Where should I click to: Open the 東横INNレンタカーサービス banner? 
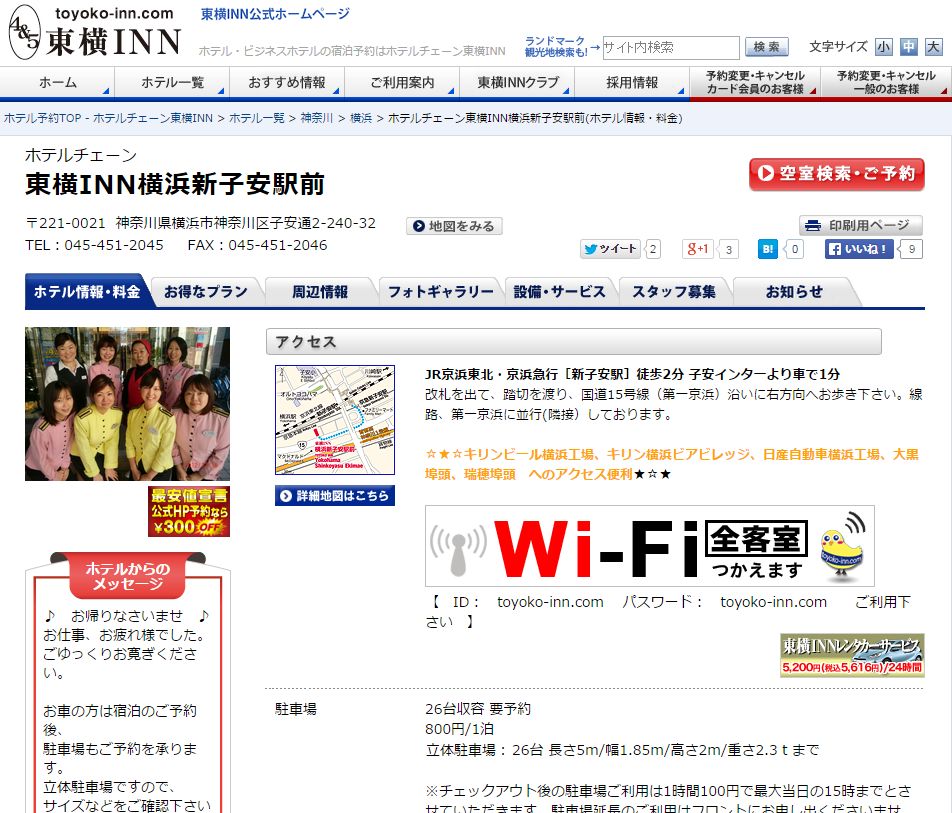coord(852,655)
